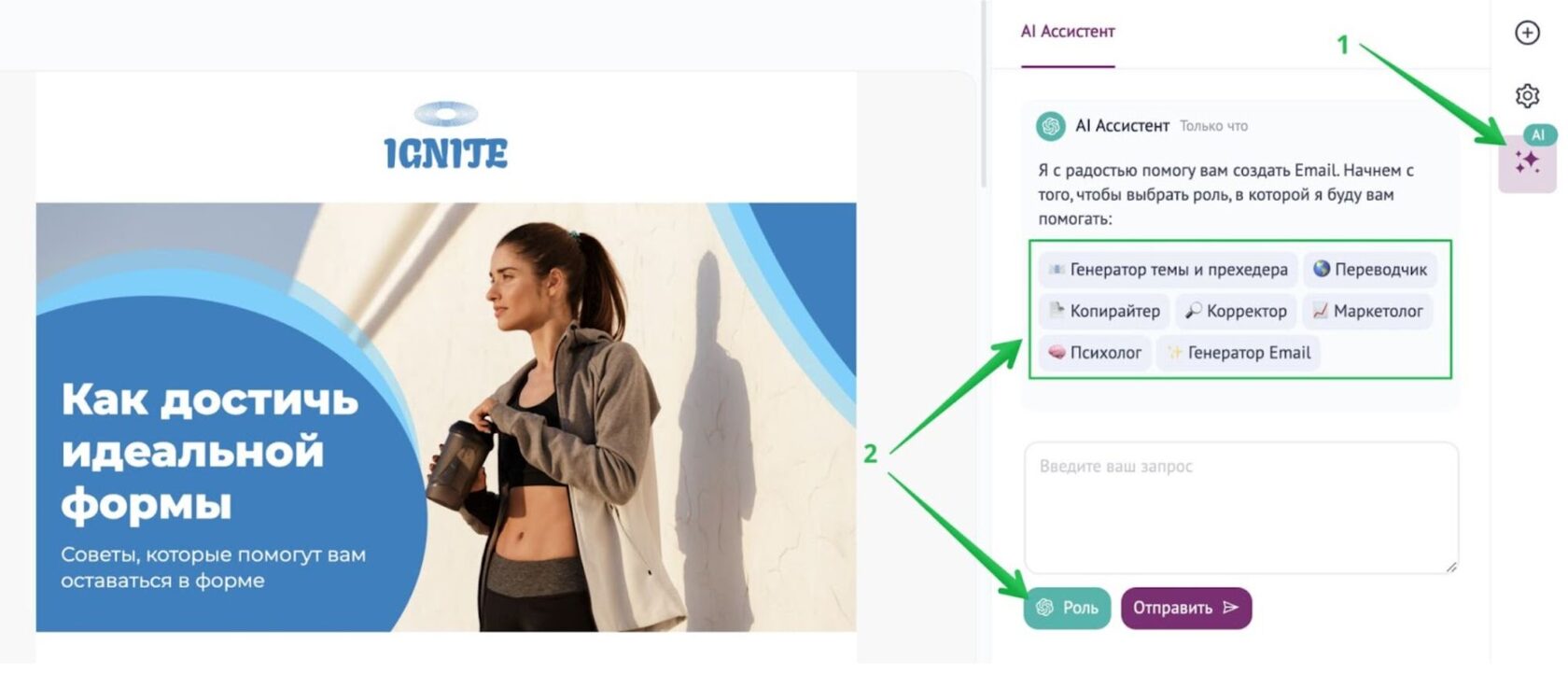This screenshot has height=673, width=1568.
Task: Click the Как достичь идеальной формы heading
Action: pyautogui.click(x=210, y=452)
